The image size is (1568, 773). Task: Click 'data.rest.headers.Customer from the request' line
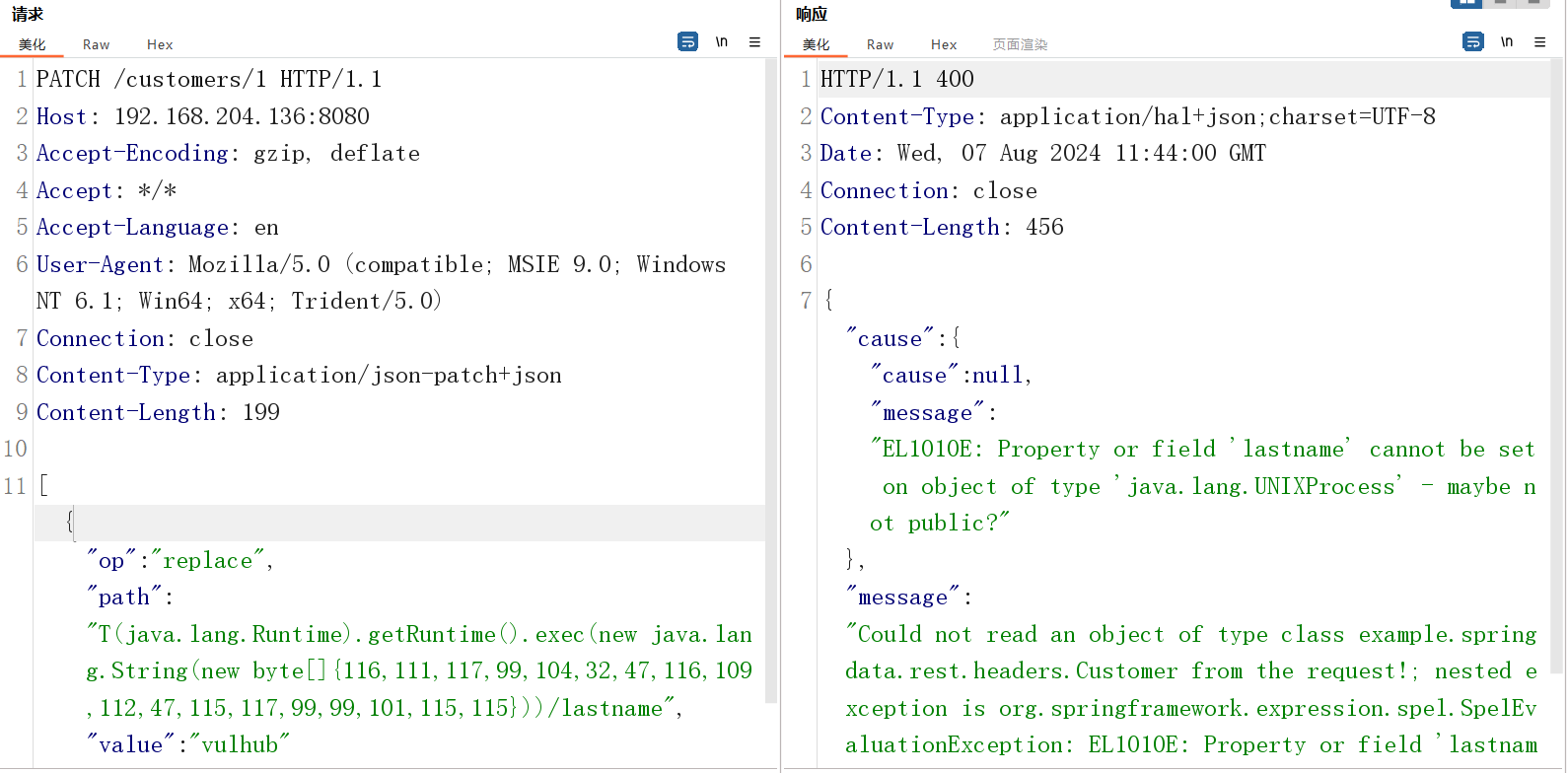click(1191, 670)
